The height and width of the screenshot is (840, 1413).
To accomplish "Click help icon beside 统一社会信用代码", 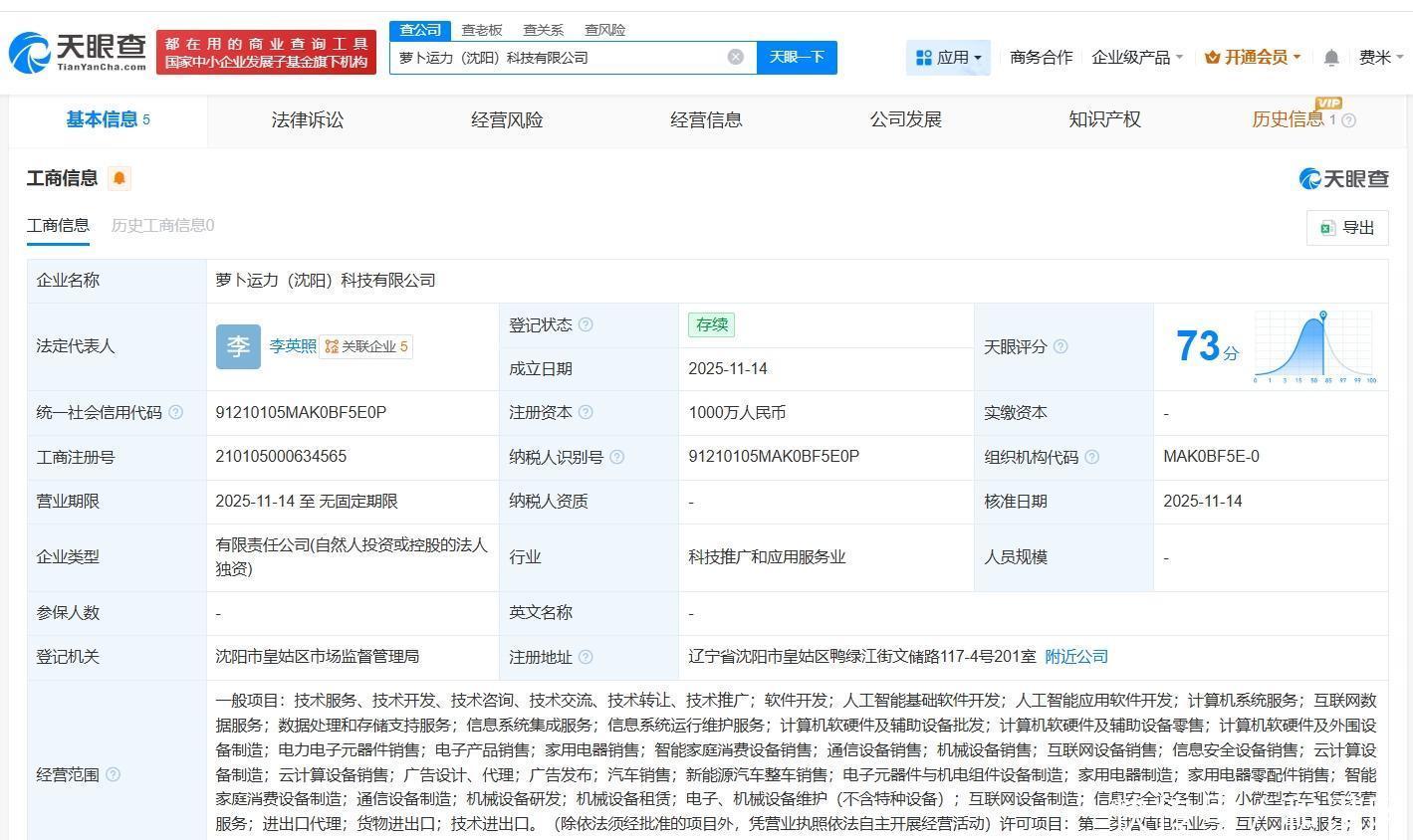I will [176, 412].
